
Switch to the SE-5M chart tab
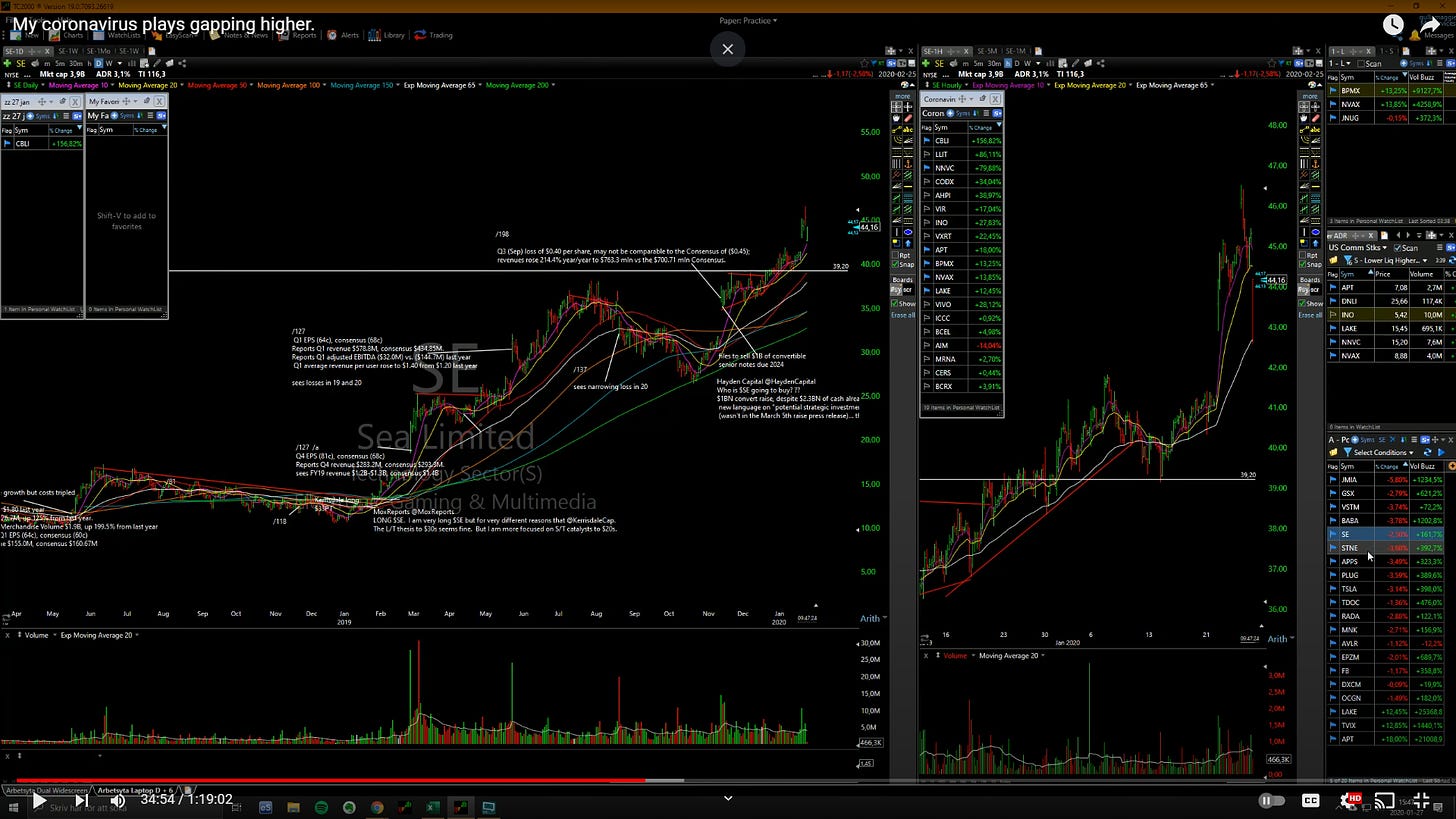[x=987, y=51]
